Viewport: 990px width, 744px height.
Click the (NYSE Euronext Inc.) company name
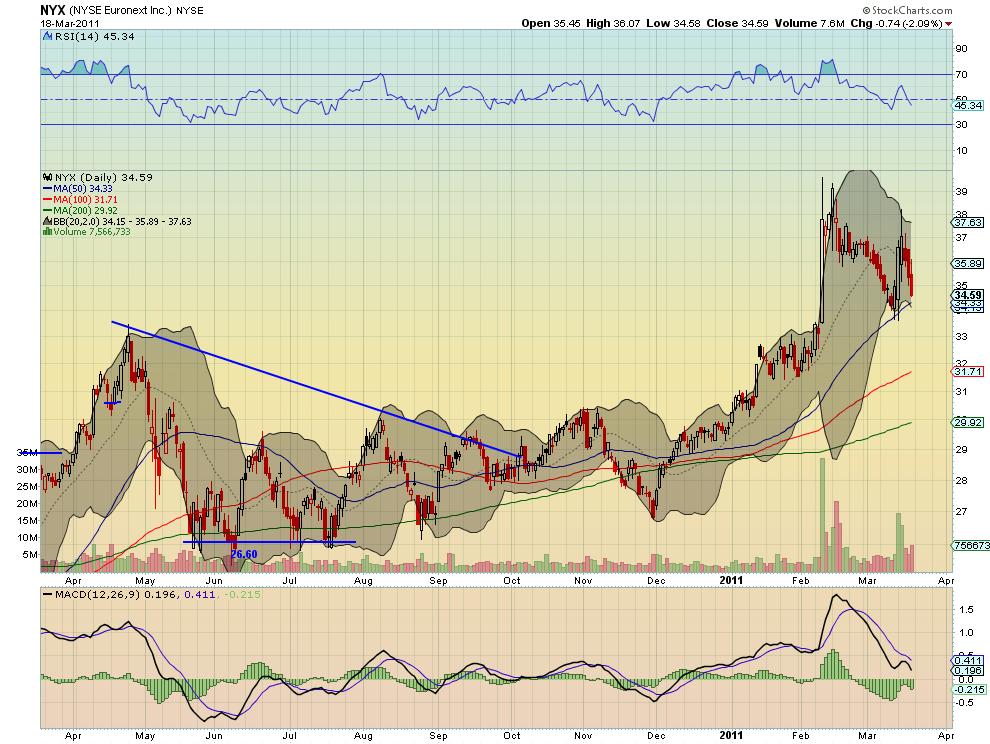(120, 11)
